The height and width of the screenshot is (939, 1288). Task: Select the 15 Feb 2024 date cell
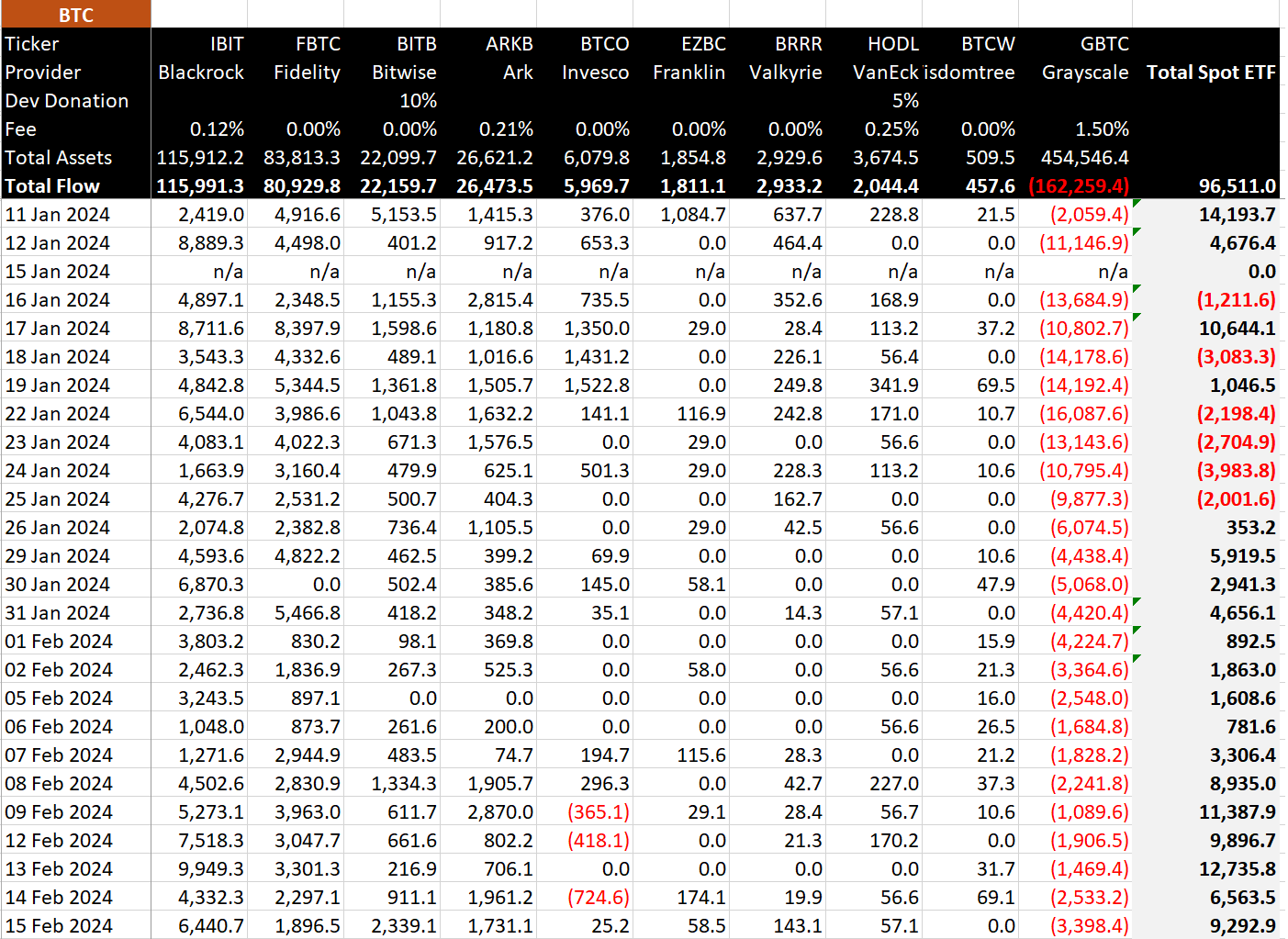(x=59, y=926)
